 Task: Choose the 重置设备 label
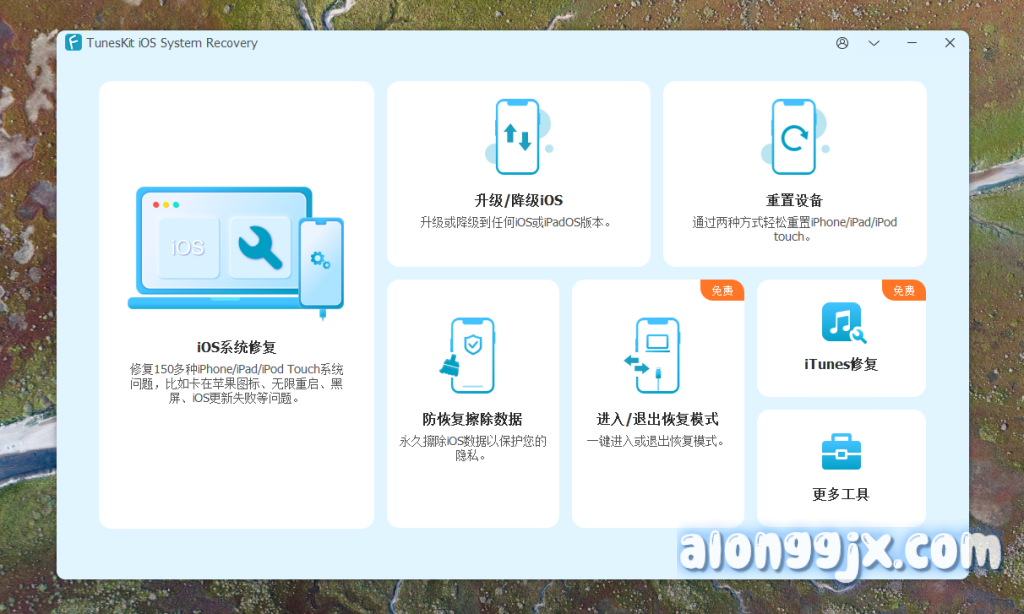(x=794, y=200)
